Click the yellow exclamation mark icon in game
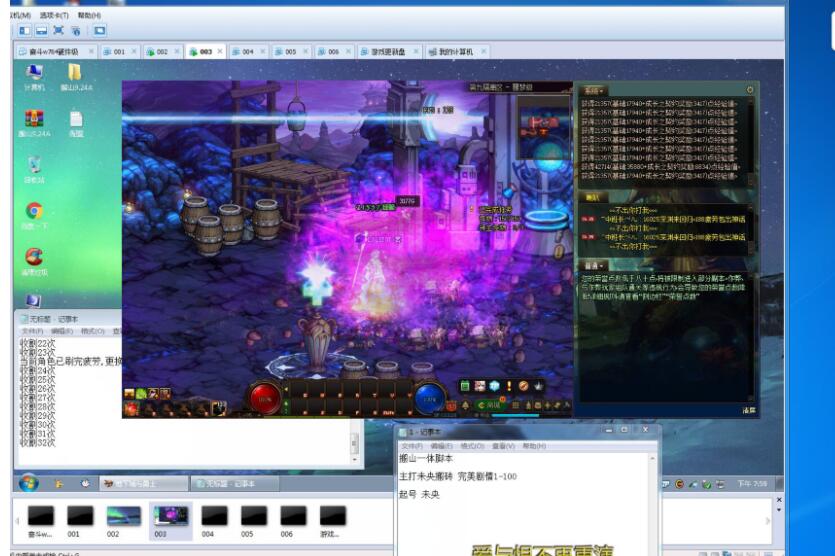Screen dimensions: 835x556 pos(509,386)
